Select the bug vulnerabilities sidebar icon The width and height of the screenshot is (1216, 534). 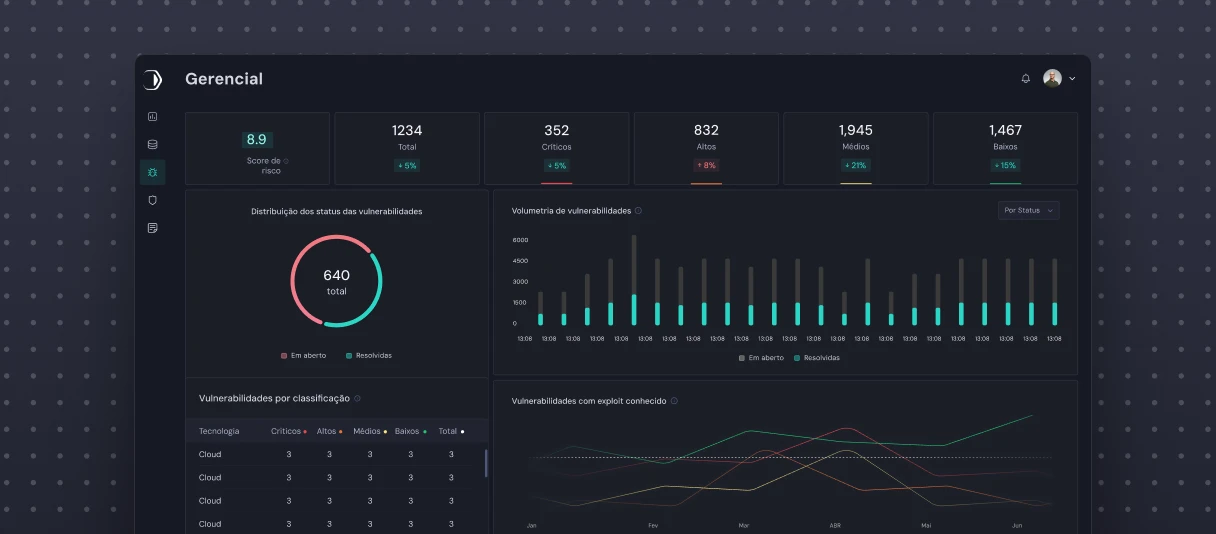(x=152, y=173)
